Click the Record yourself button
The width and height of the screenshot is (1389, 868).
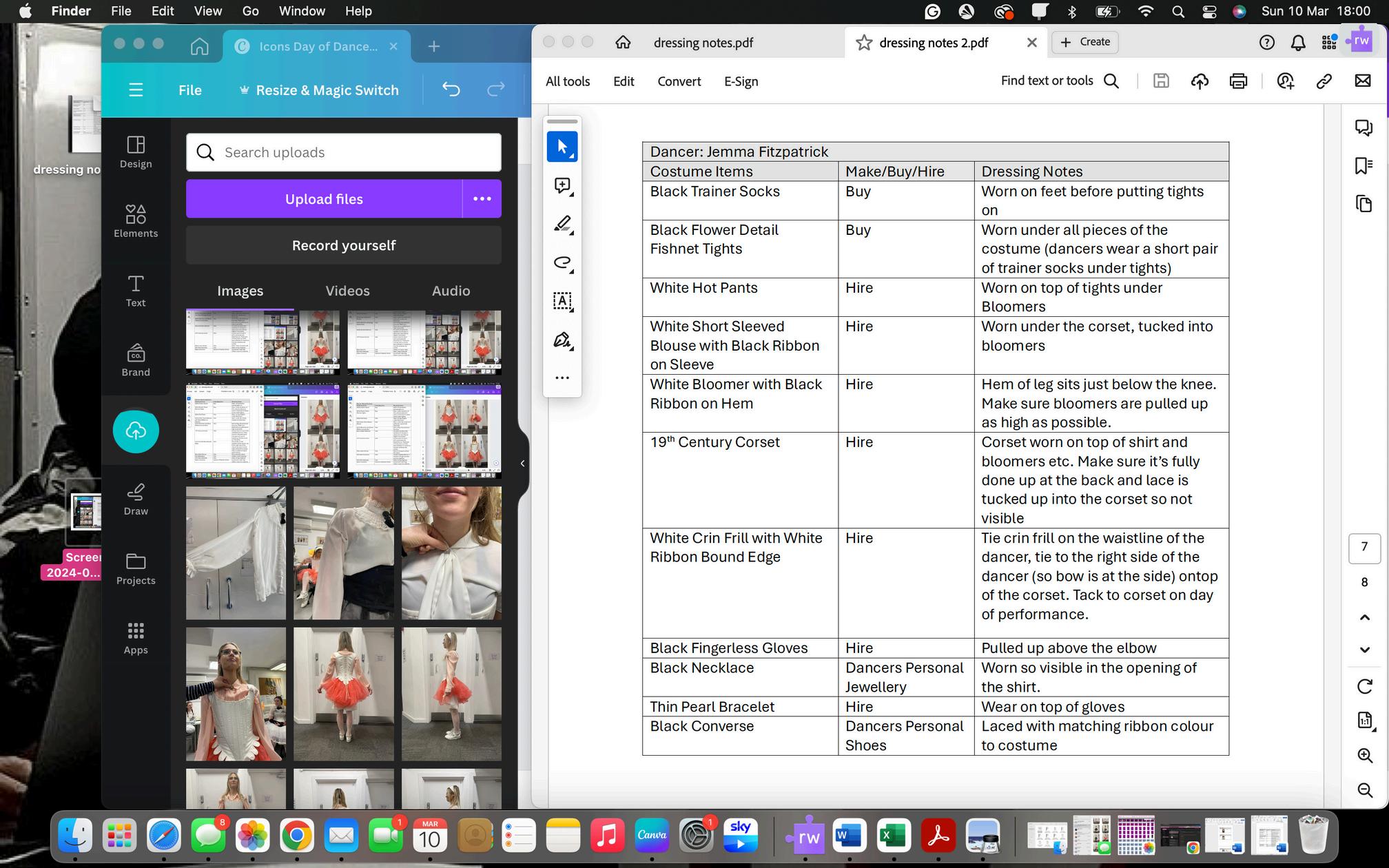[x=343, y=245]
